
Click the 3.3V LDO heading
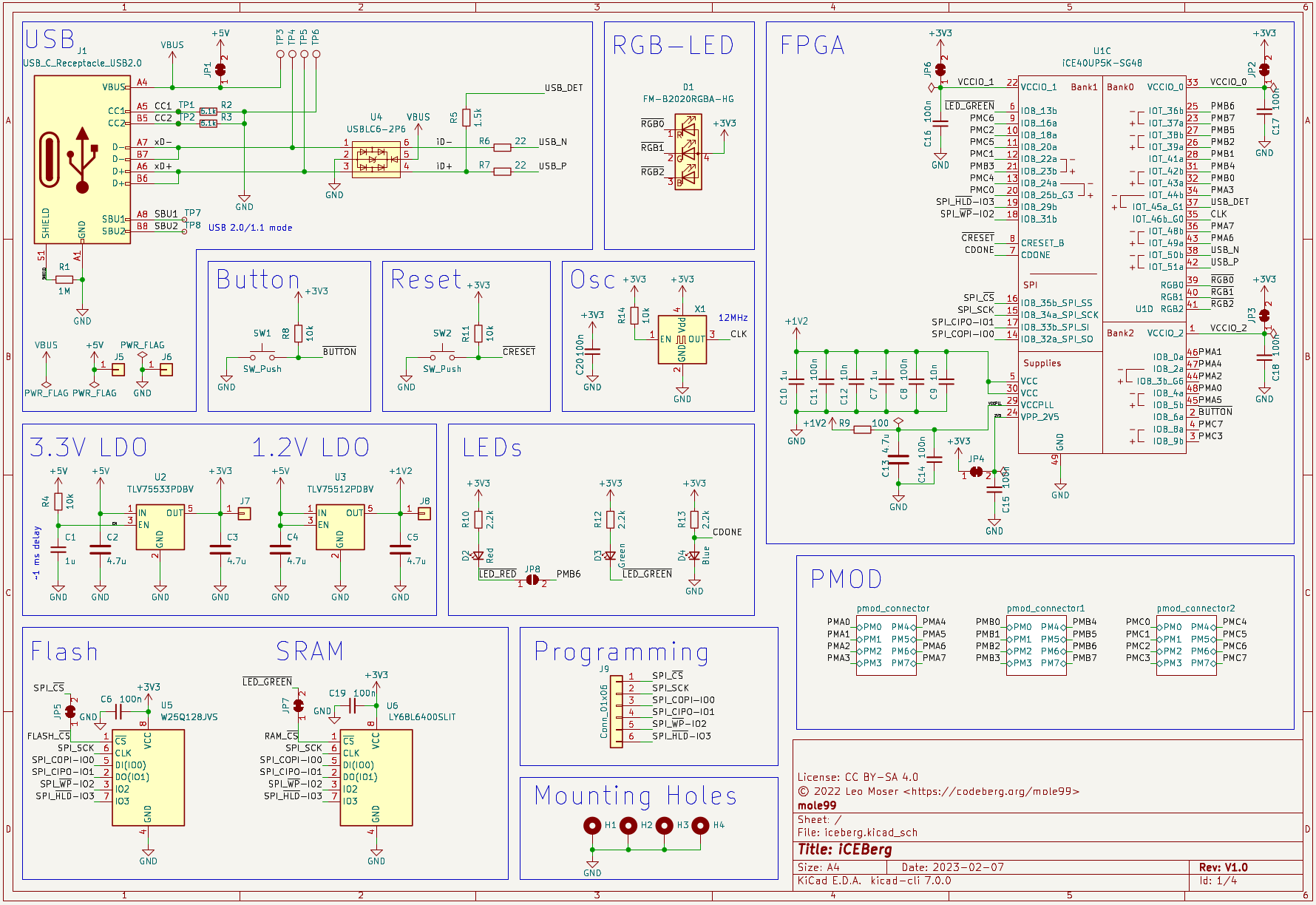[89, 447]
